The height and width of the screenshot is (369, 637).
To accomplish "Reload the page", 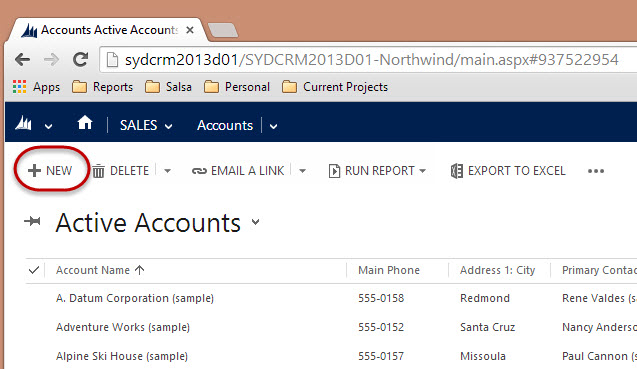I will pos(80,60).
